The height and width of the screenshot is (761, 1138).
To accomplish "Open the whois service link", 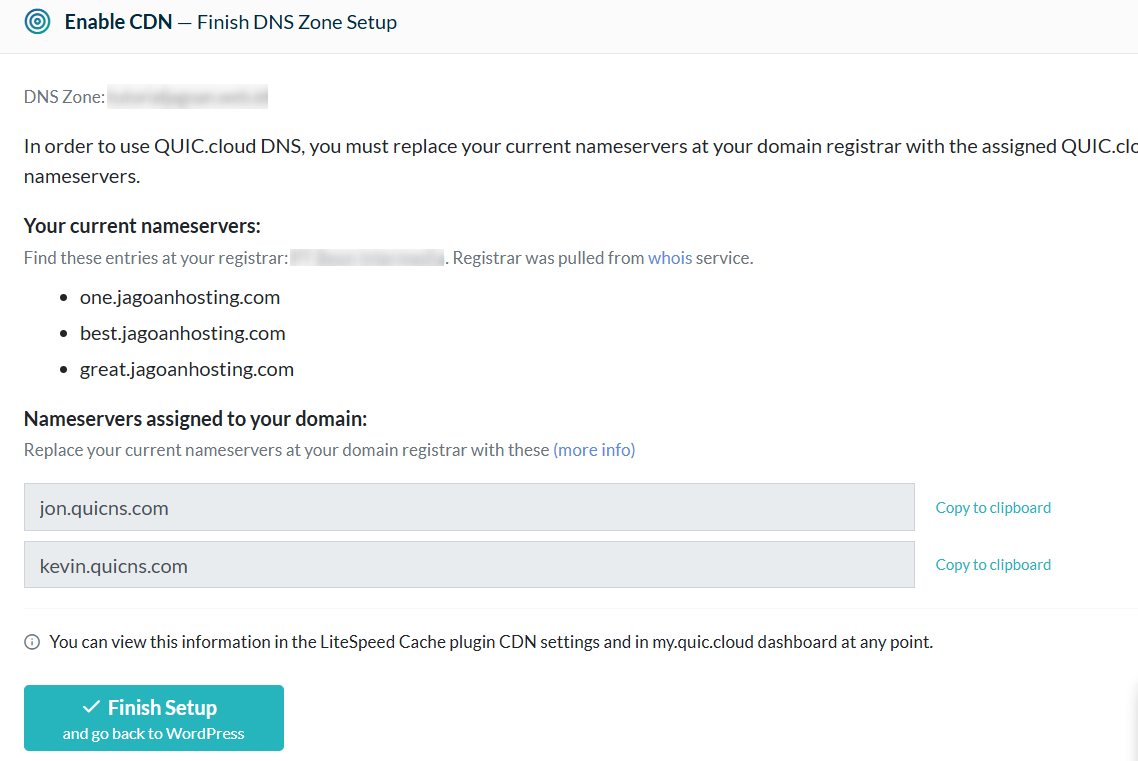I will click(670, 258).
